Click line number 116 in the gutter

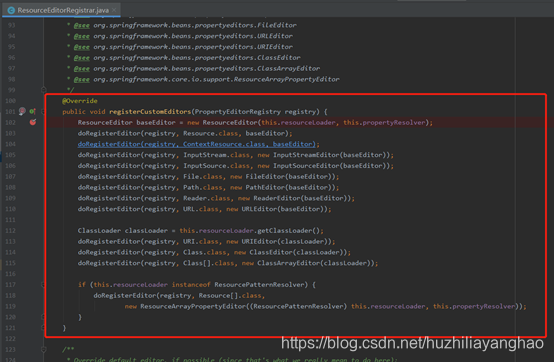point(10,274)
